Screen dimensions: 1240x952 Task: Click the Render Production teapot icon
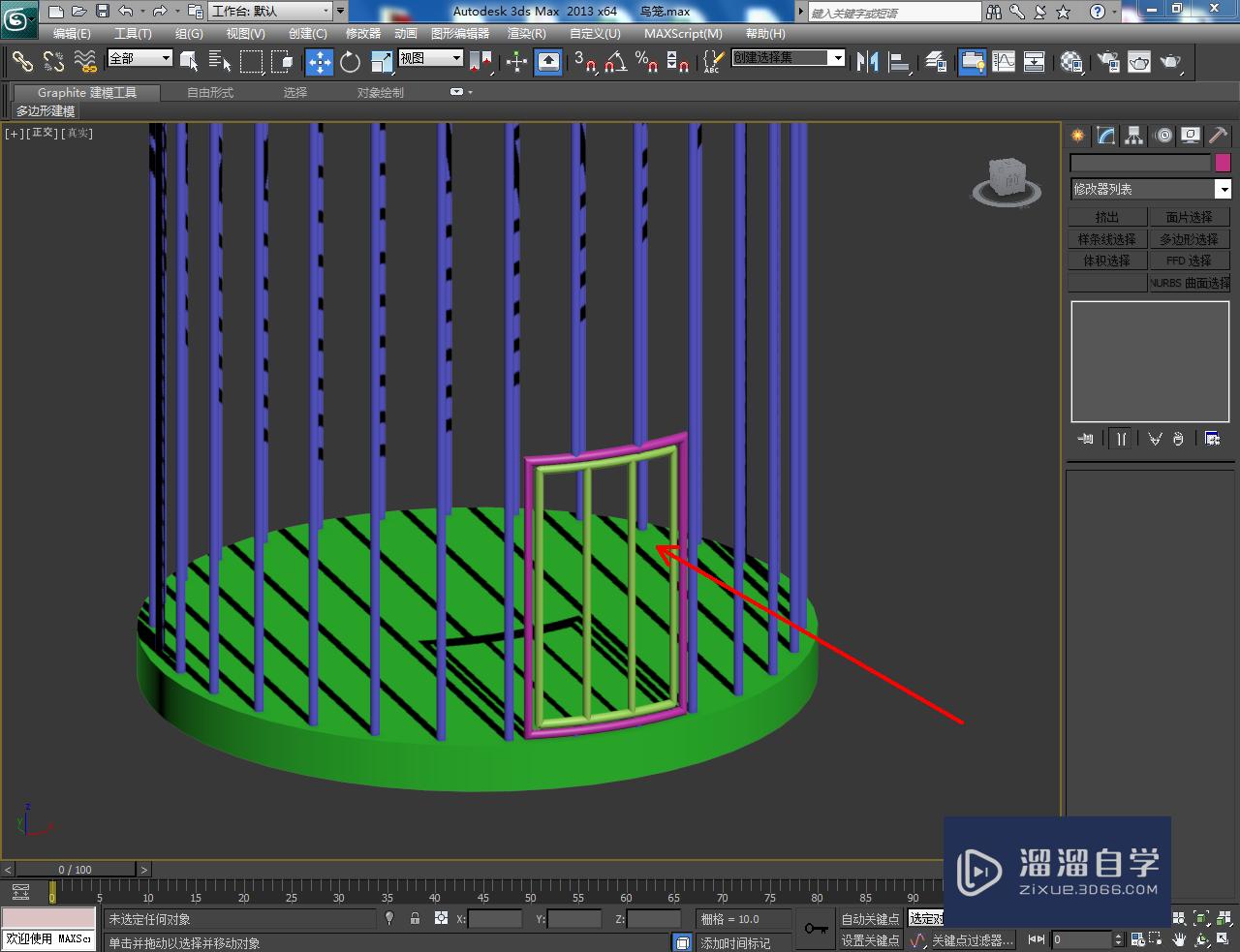pos(1170,62)
